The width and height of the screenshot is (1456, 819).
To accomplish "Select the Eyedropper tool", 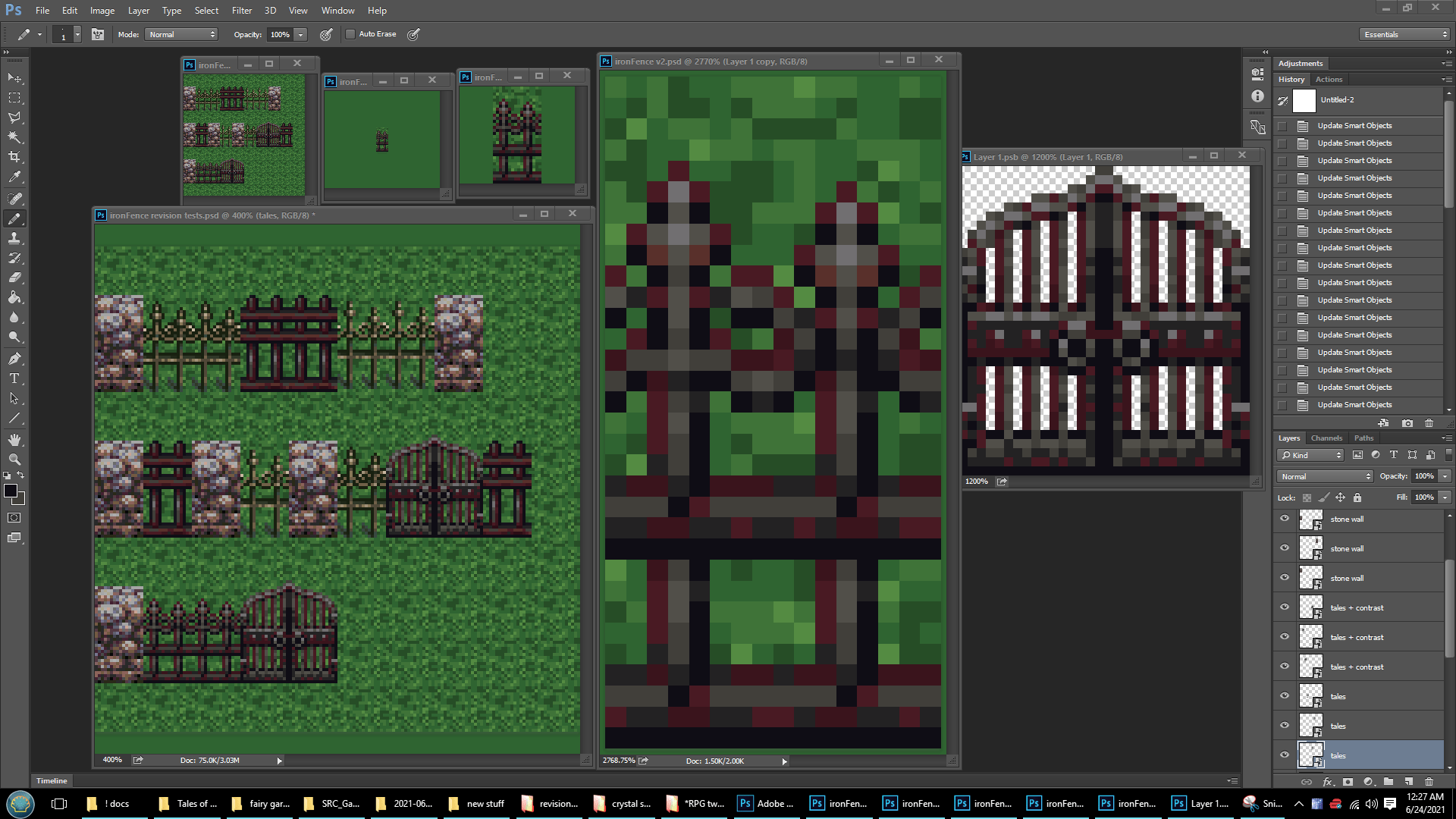I will 14,177.
